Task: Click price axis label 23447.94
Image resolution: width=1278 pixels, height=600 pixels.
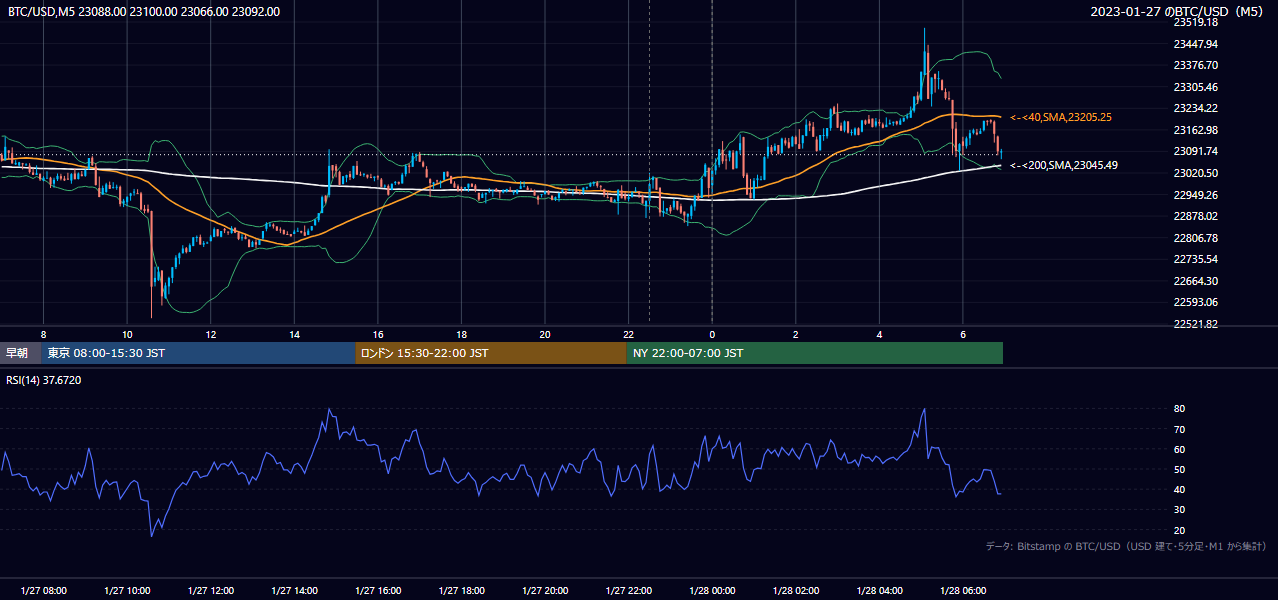Action: click(1196, 44)
